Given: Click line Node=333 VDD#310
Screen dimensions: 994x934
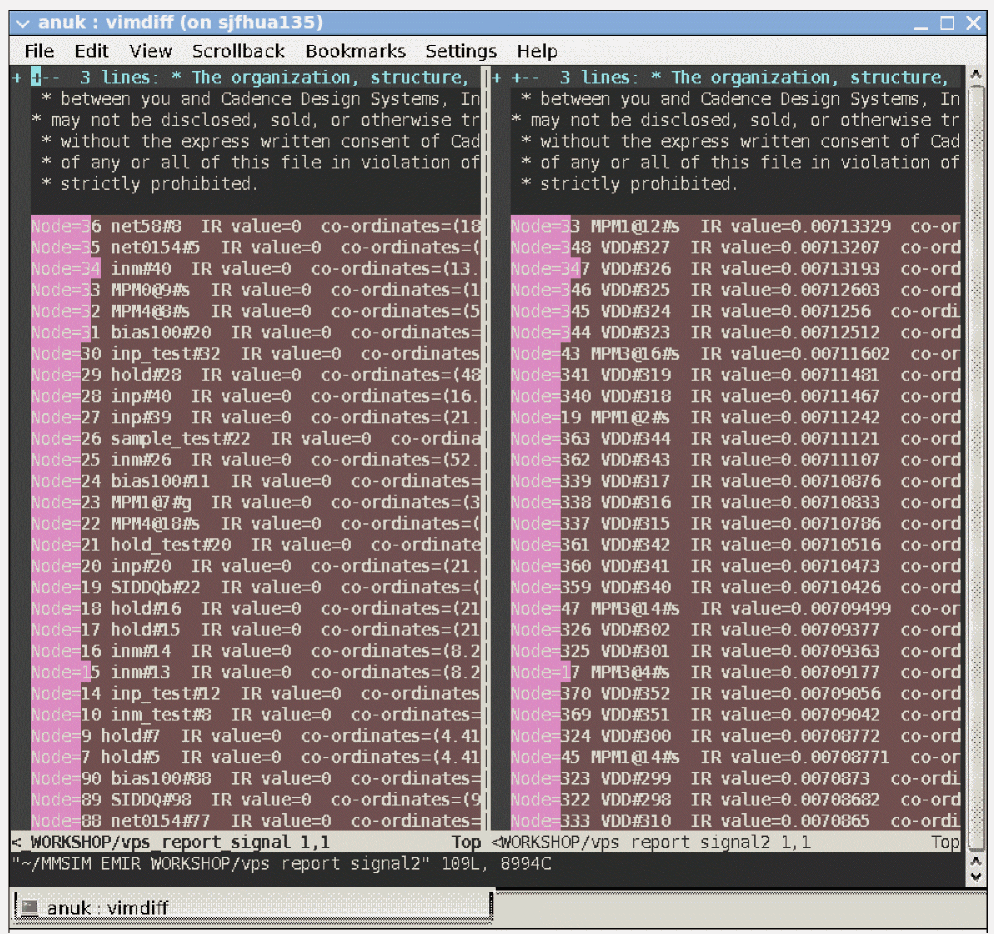Looking at the screenshot, I should (736, 821).
